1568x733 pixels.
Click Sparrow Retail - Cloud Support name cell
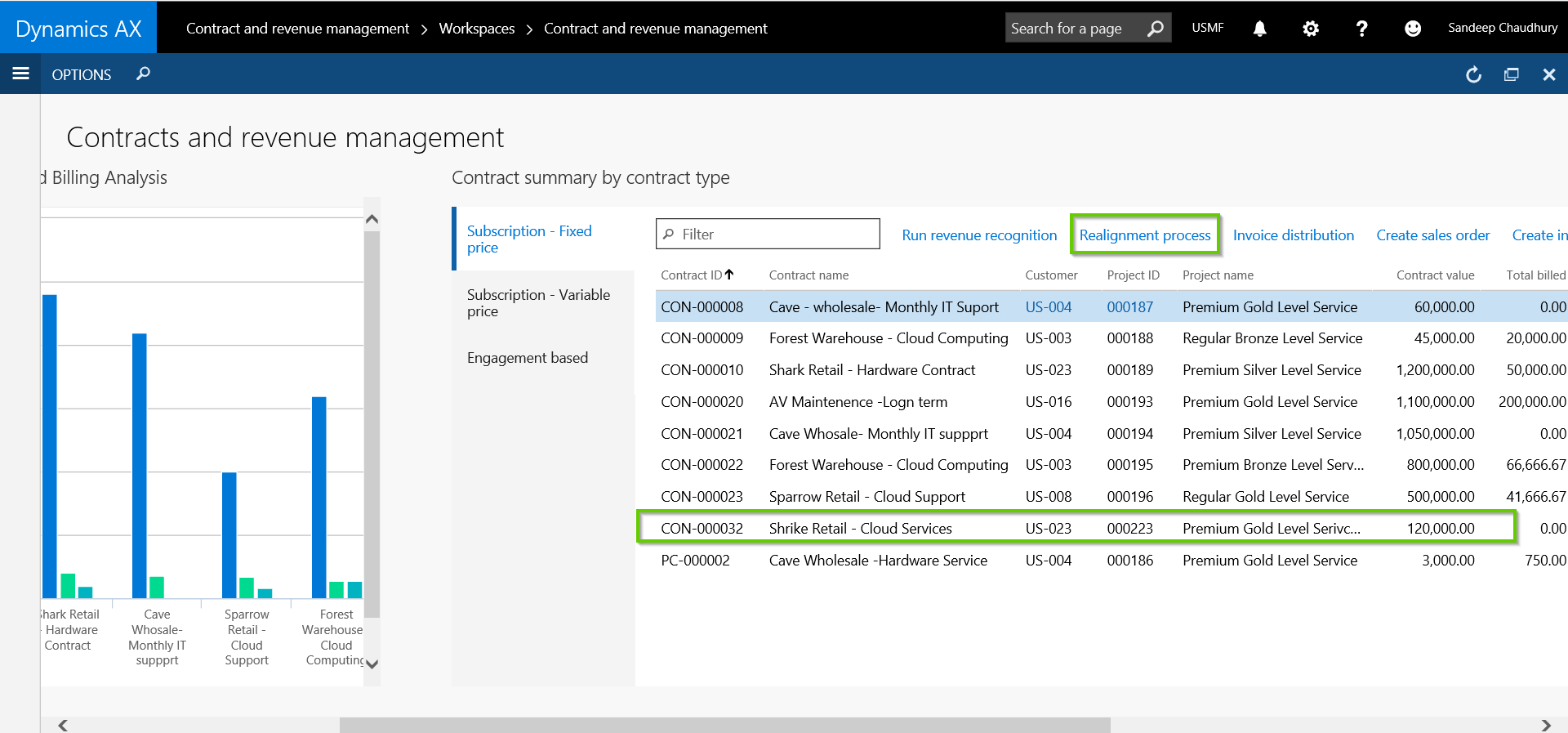click(x=867, y=497)
